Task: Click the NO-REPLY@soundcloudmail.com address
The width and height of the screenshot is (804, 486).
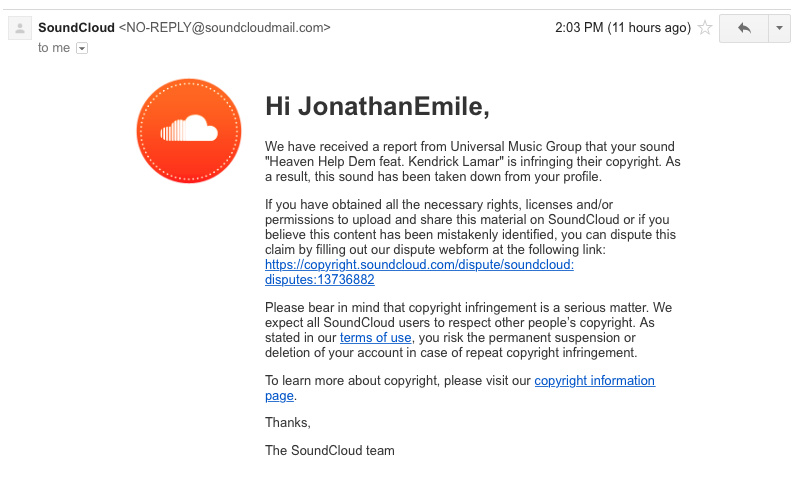Action: 225,28
